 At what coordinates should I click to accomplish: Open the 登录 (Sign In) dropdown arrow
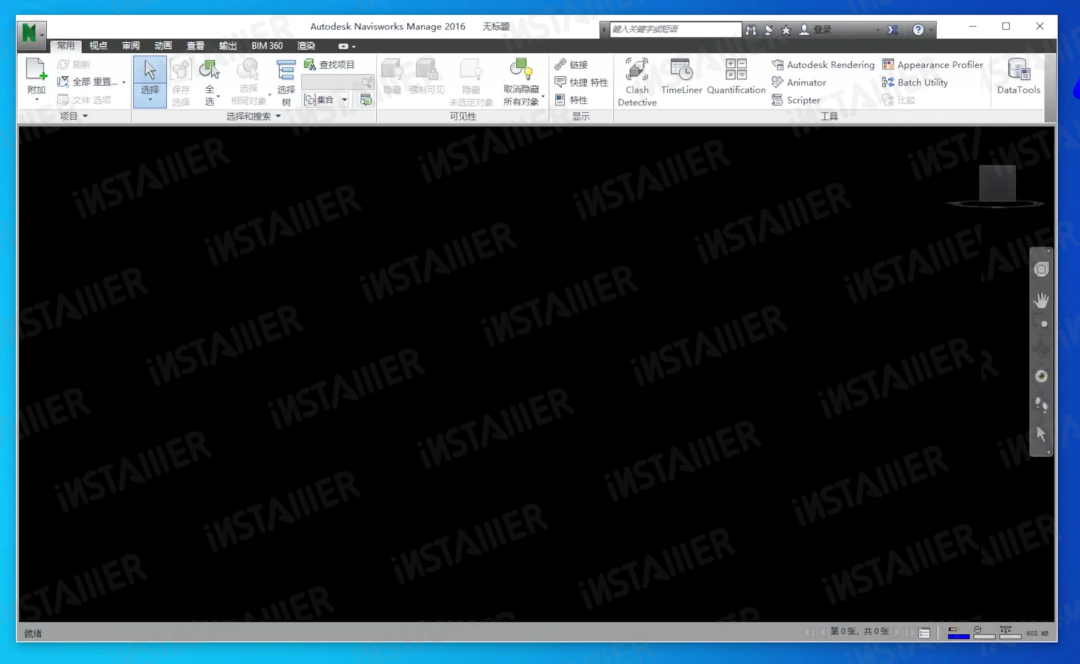click(878, 30)
